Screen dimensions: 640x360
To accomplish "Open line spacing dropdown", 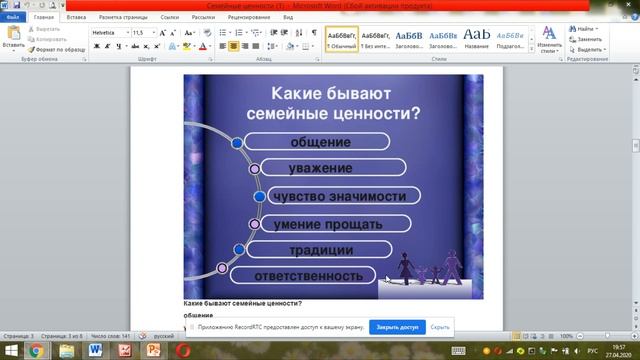I will tap(272, 46).
